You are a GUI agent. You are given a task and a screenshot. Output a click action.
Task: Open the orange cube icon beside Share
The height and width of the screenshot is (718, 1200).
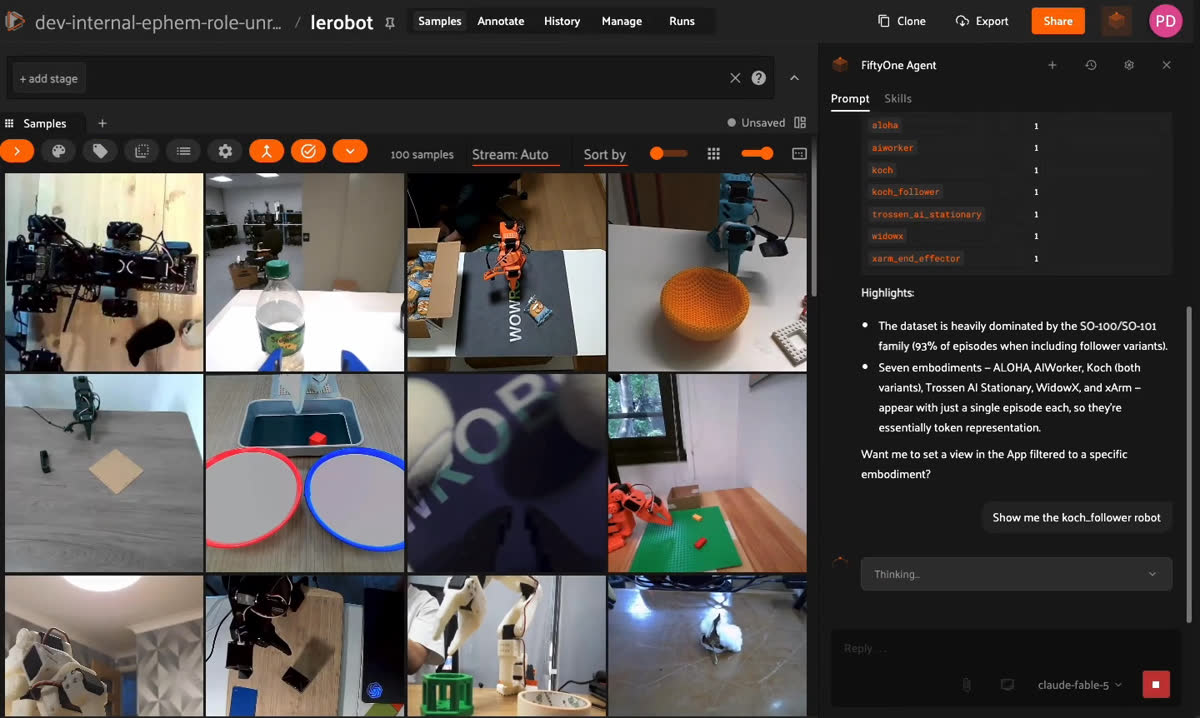1116,20
